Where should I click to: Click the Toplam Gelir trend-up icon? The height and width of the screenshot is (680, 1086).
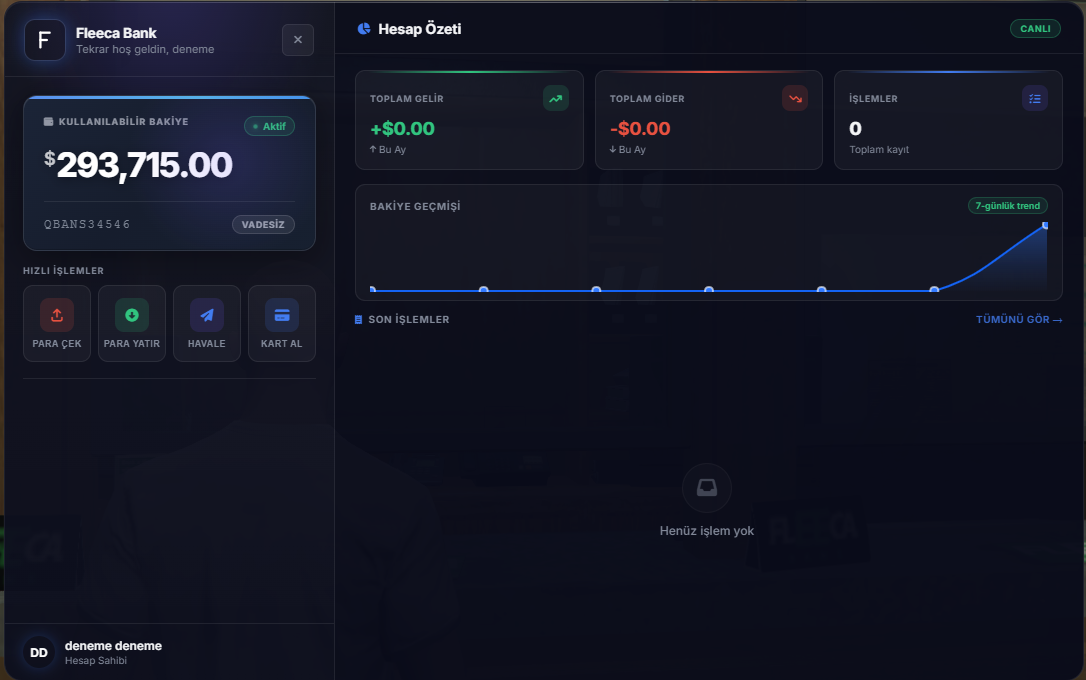click(x=555, y=98)
